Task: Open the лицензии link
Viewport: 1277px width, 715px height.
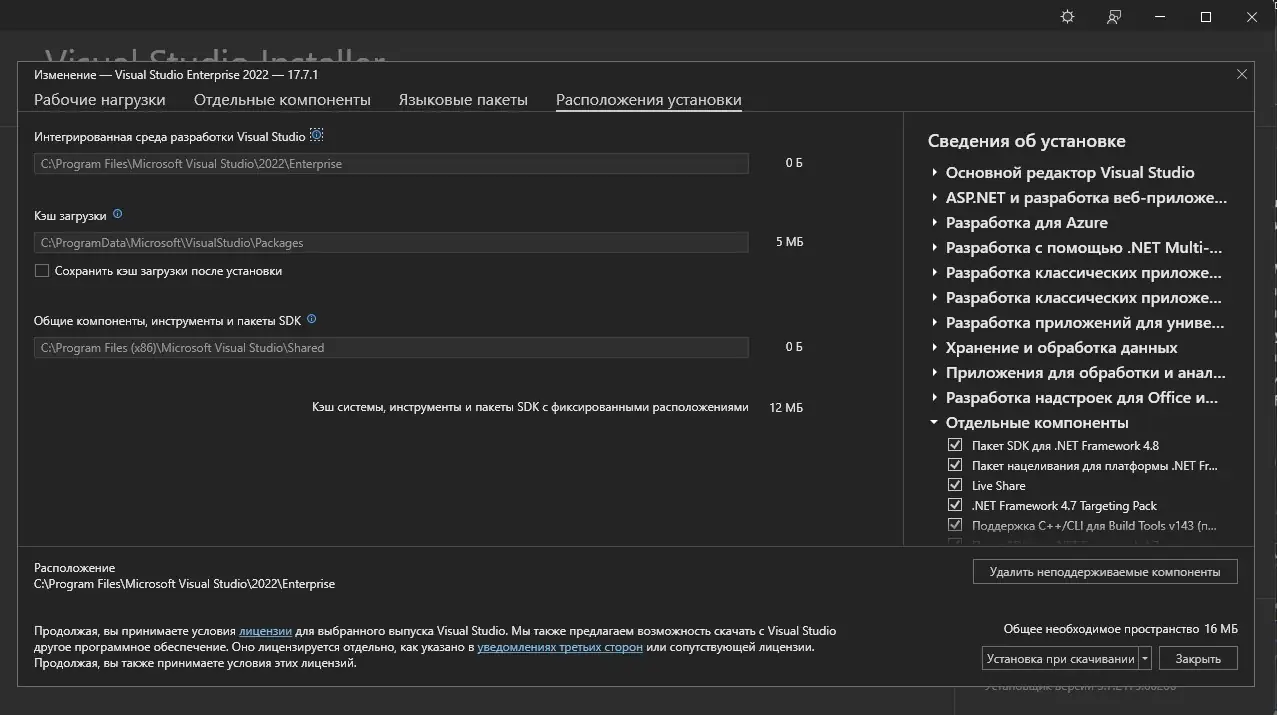Action: (x=266, y=631)
